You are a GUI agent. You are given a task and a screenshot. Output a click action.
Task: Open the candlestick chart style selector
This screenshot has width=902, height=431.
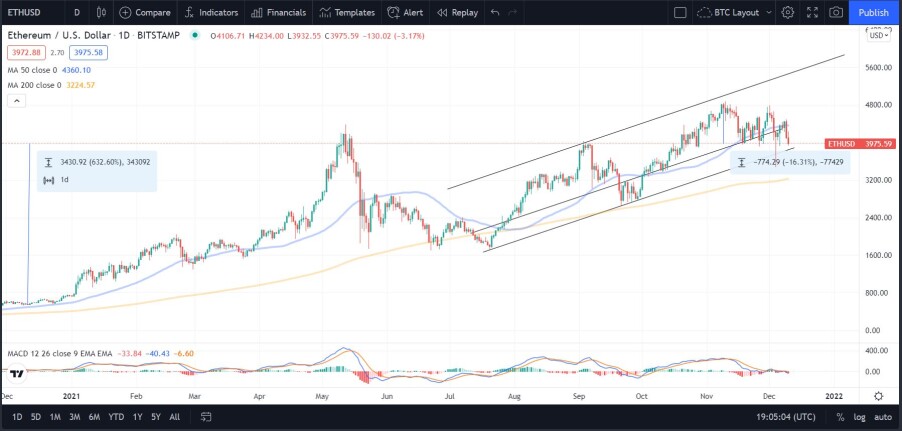(101, 12)
